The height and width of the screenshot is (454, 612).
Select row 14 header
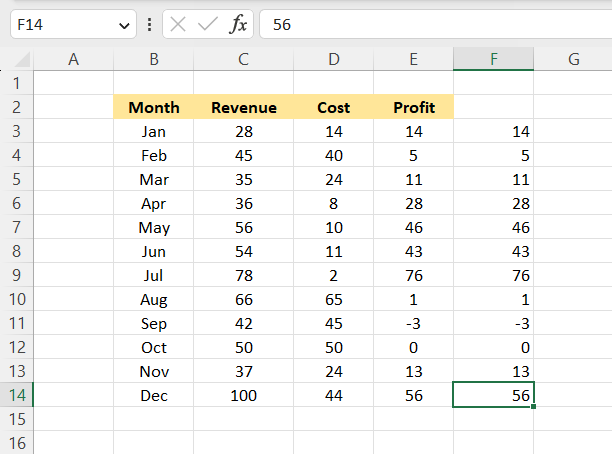coord(17,395)
